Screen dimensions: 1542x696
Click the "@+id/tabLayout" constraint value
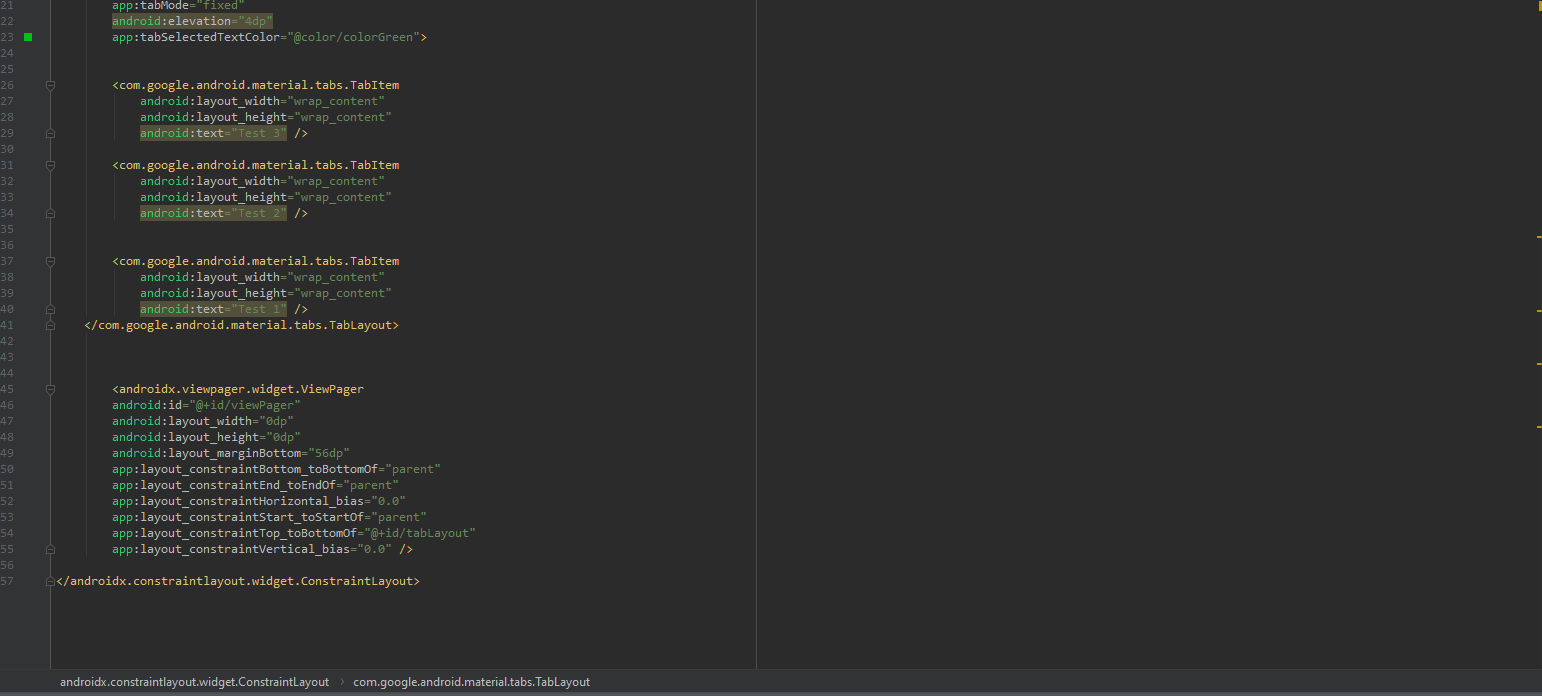(420, 533)
